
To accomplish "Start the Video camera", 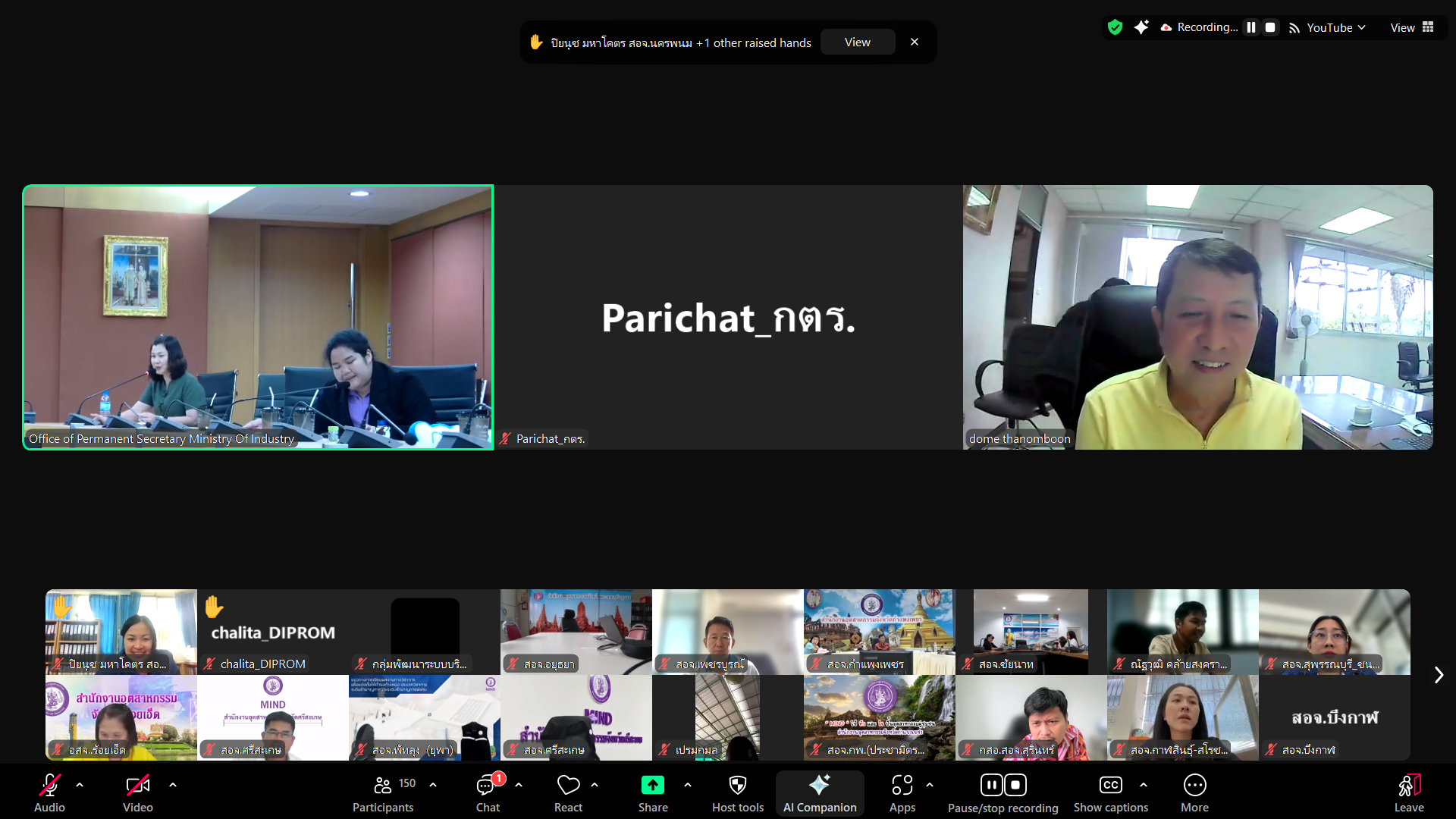I will point(138,792).
